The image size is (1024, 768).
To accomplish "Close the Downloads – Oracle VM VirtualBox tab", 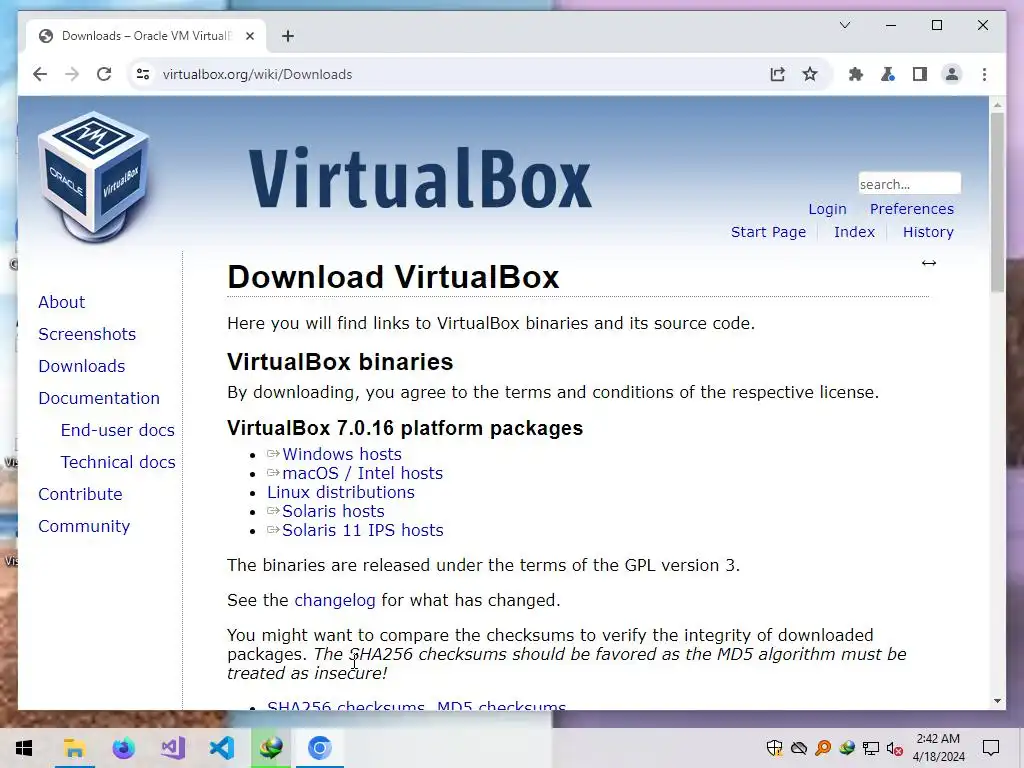I will tap(249, 36).
